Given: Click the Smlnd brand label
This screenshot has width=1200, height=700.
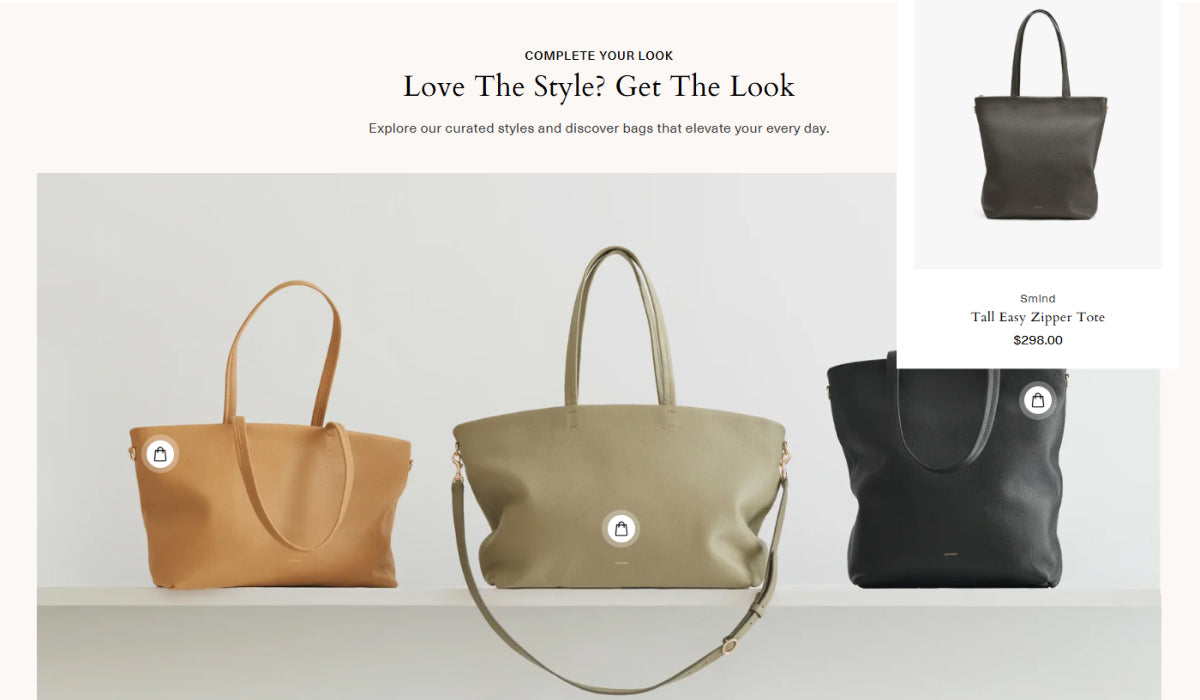Looking at the screenshot, I should click(1038, 298).
